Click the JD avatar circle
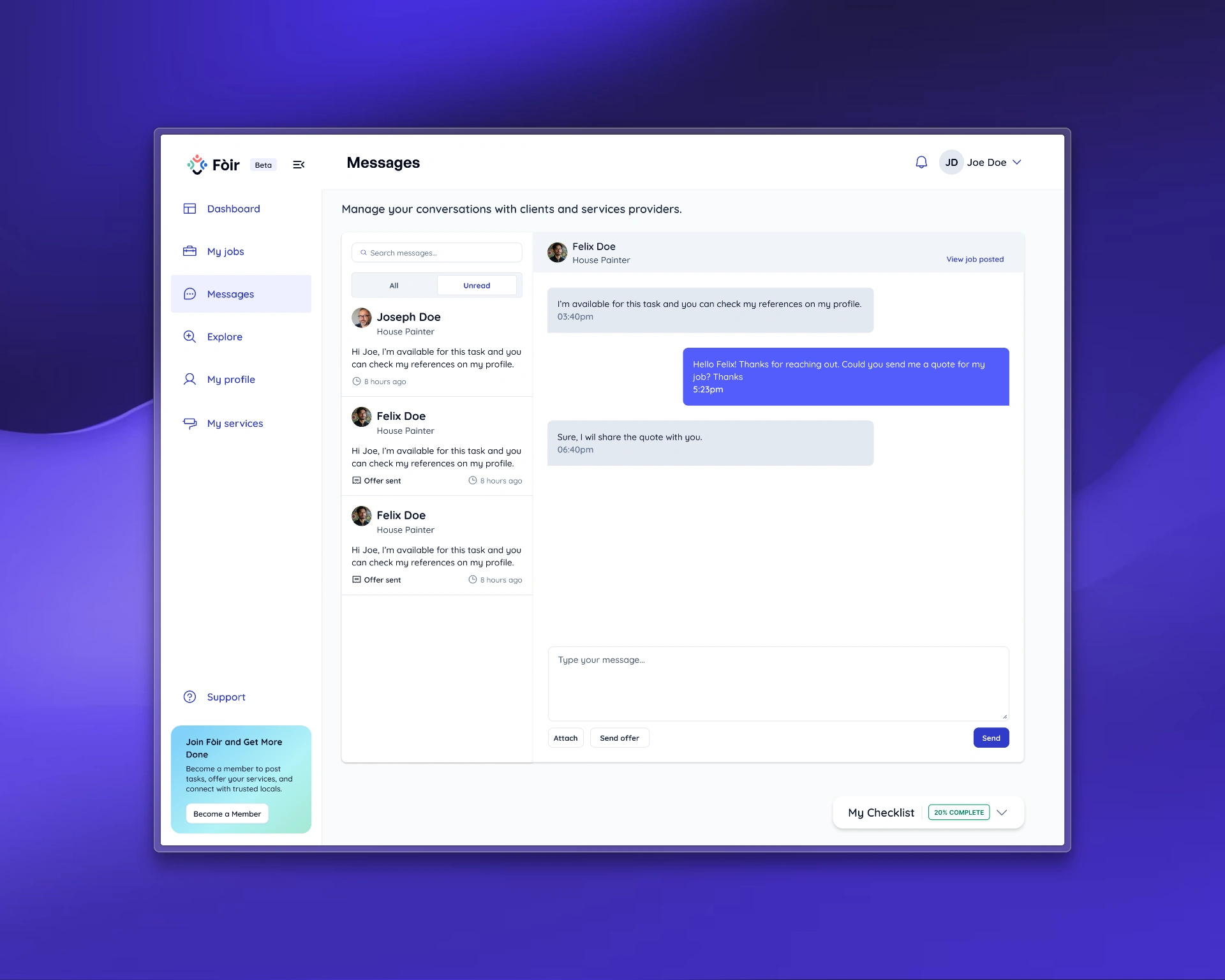 click(951, 163)
